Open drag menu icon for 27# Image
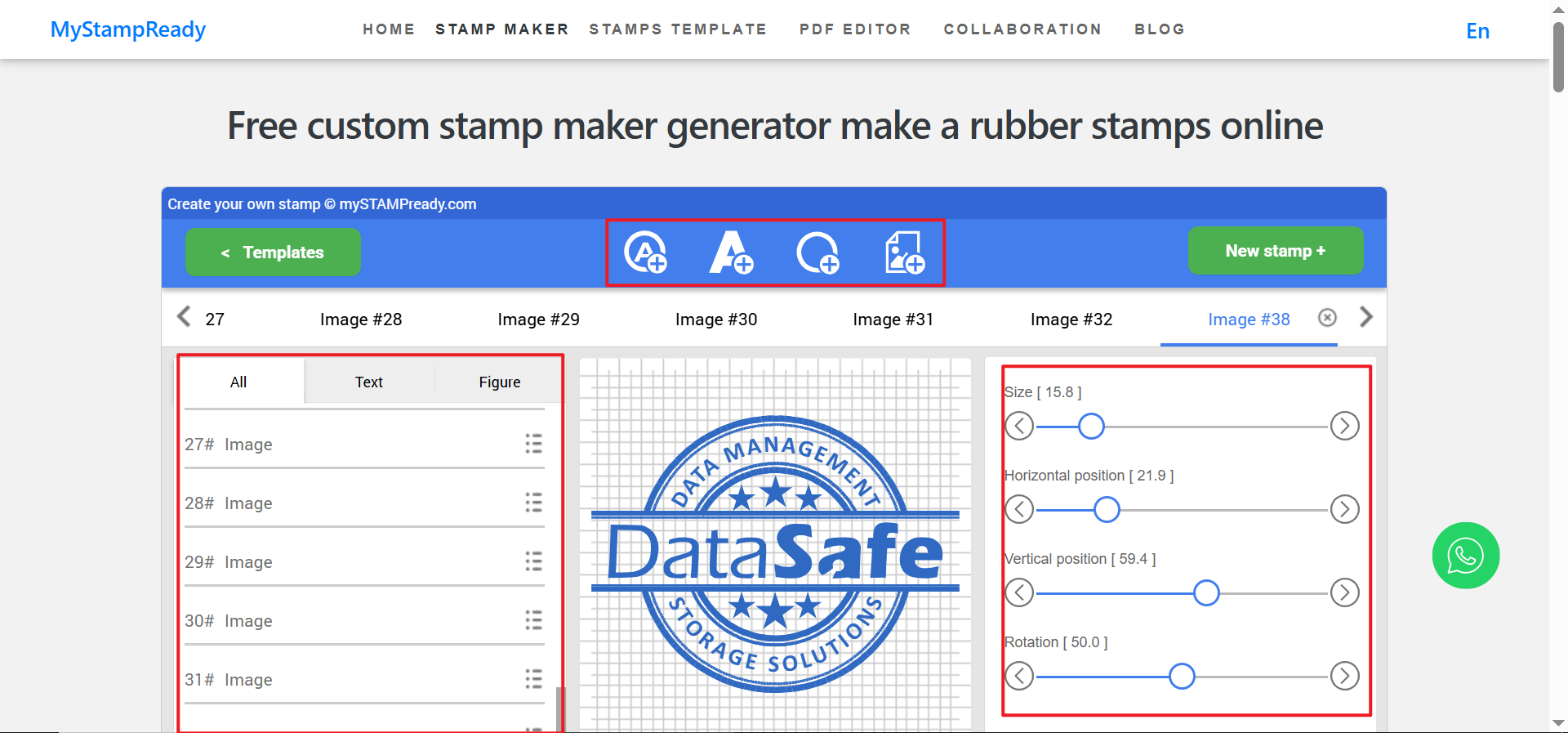 [x=533, y=444]
